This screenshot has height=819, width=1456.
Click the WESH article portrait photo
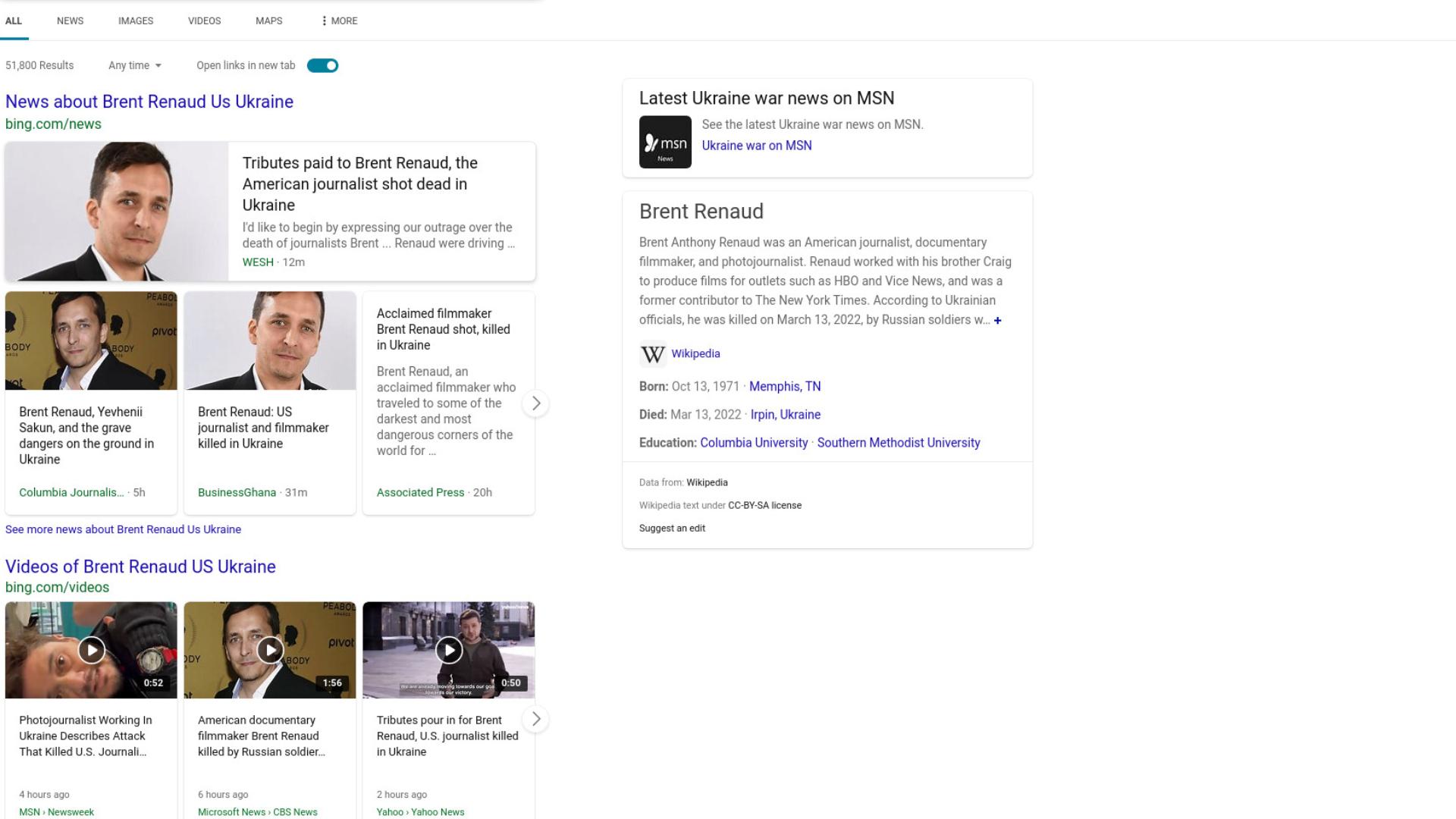tap(117, 211)
